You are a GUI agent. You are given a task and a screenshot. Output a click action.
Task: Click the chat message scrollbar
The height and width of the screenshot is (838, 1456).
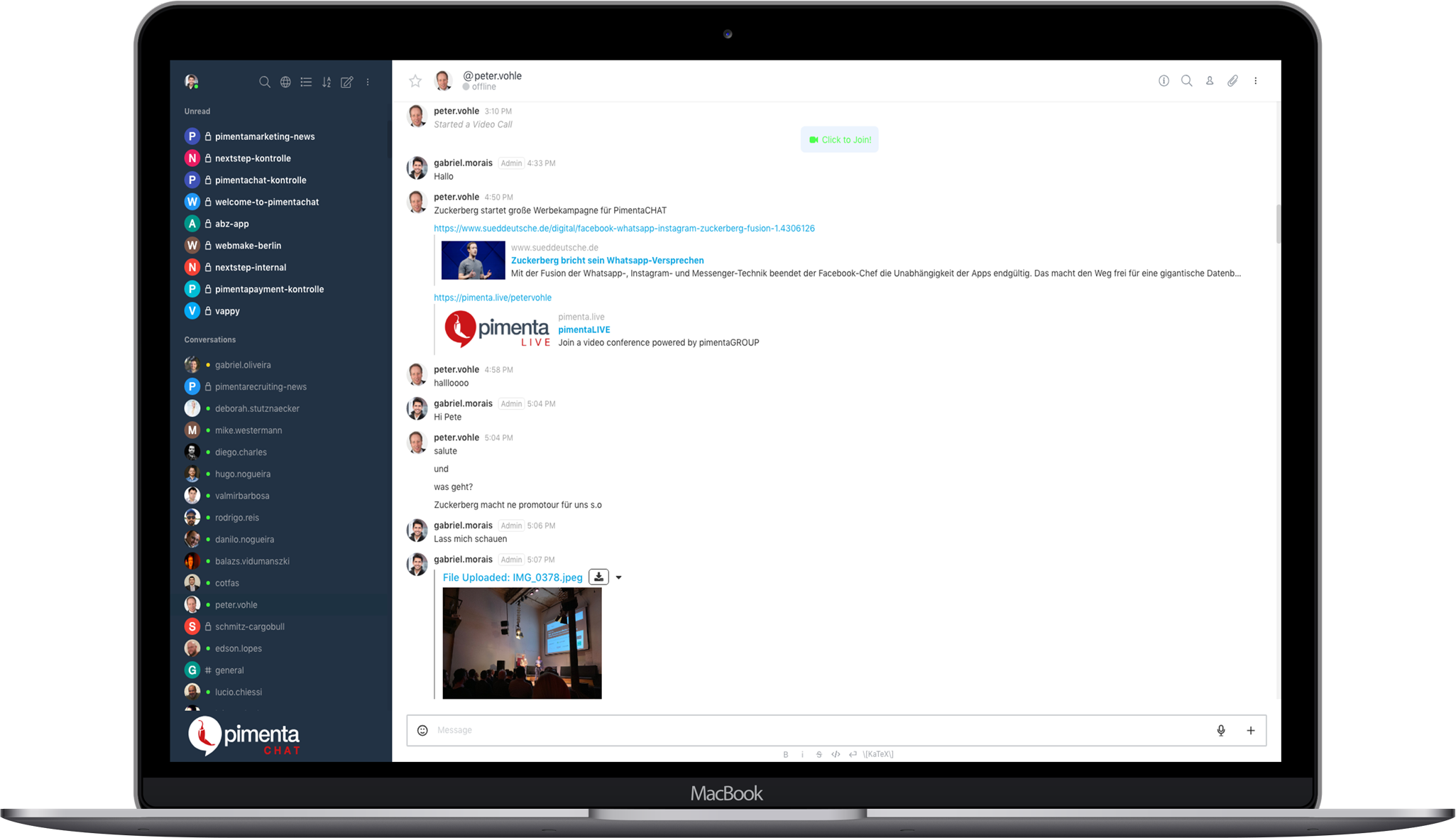[x=1278, y=224]
